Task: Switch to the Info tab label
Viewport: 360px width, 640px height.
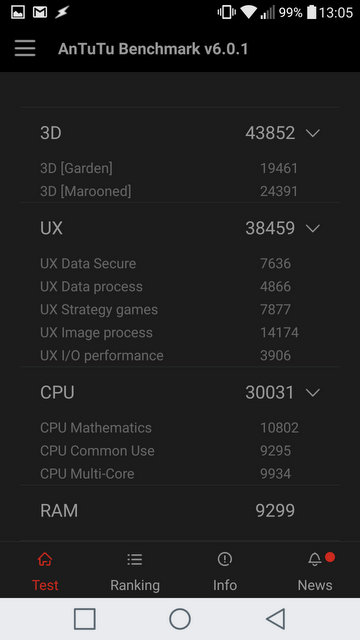Action: [x=225, y=585]
